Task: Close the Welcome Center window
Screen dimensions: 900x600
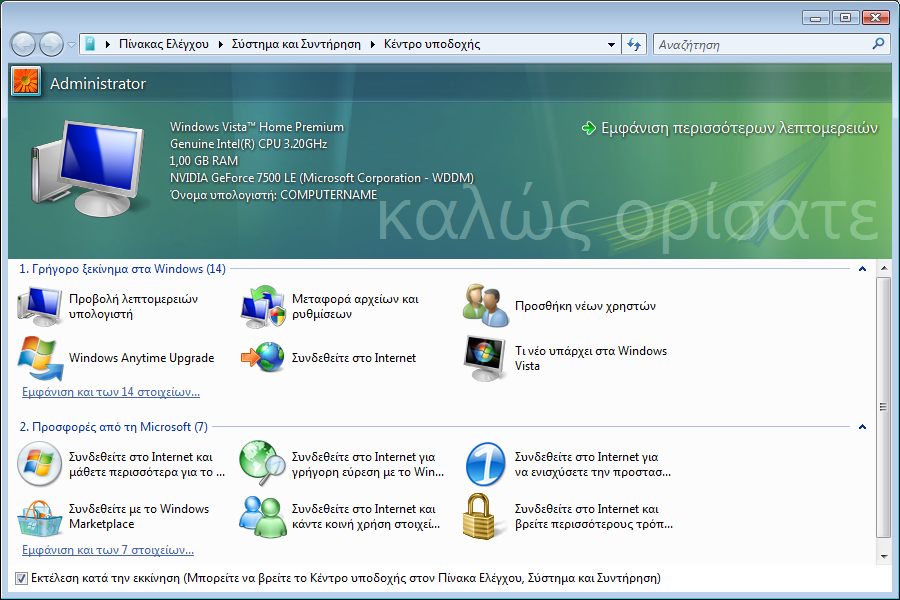Action: click(x=876, y=18)
